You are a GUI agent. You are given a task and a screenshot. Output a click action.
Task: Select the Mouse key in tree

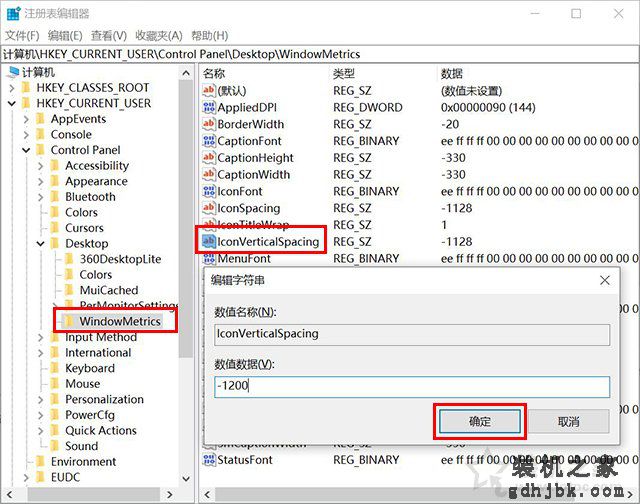coord(82,384)
